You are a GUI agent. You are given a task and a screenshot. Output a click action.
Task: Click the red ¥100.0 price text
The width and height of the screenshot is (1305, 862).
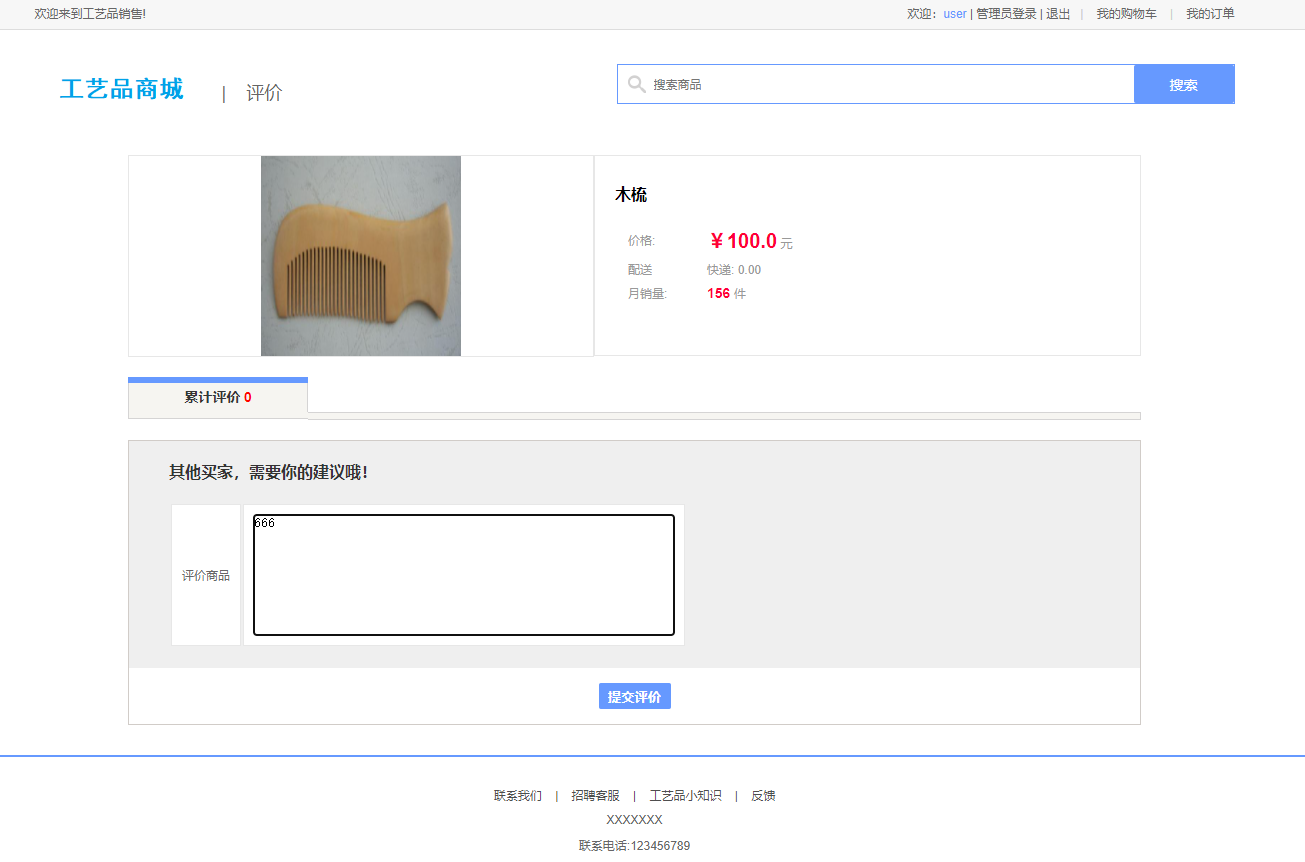[x=743, y=241]
